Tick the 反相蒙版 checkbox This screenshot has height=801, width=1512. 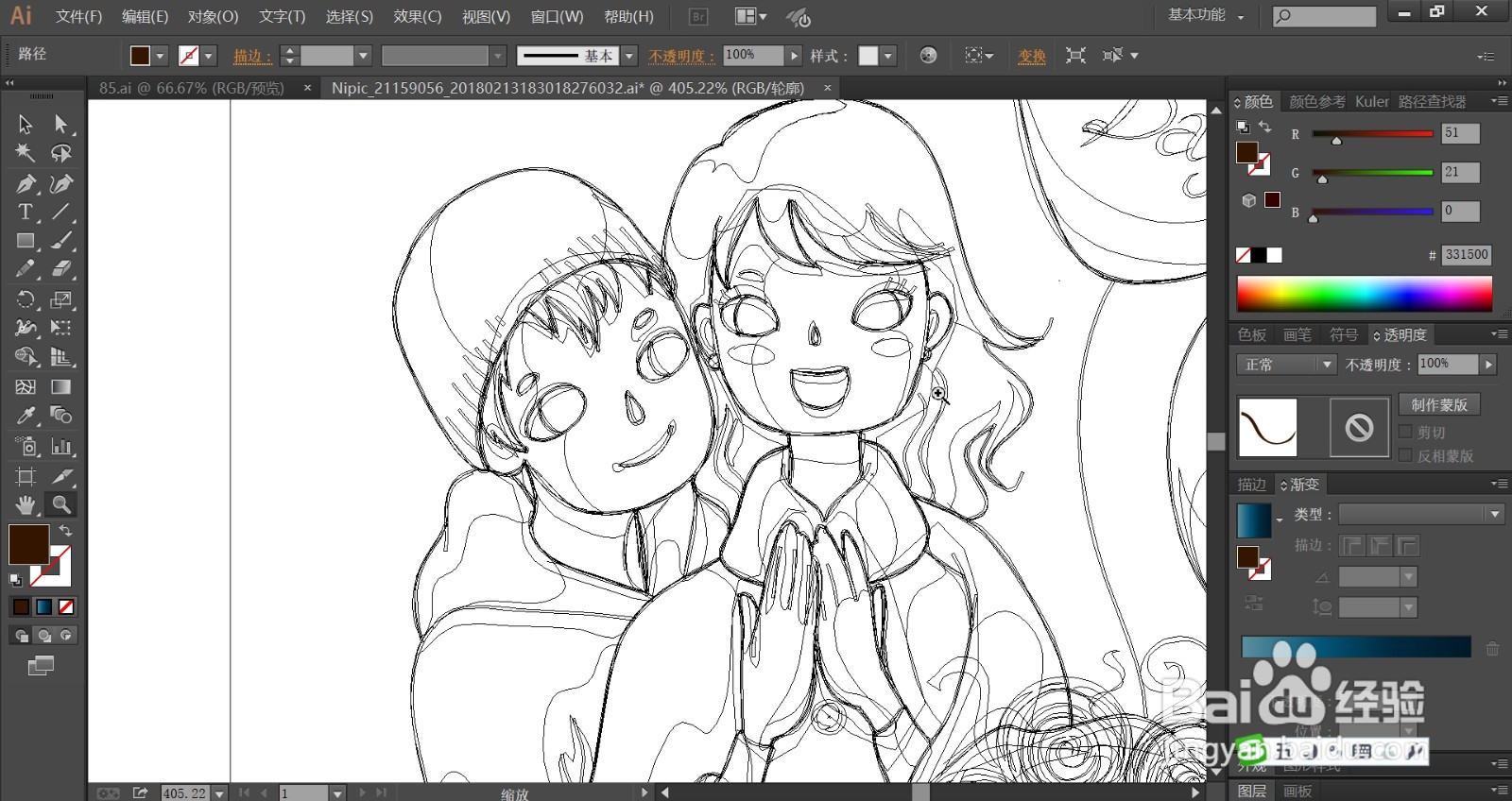tap(1405, 455)
